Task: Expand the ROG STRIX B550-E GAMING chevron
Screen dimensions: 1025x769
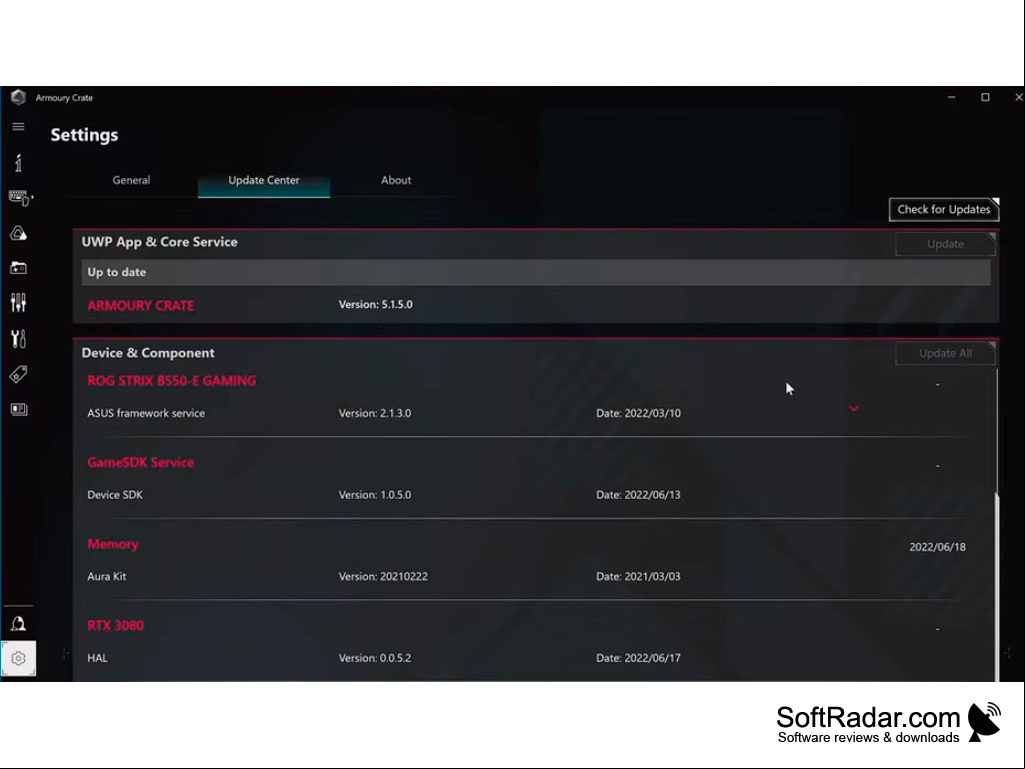Action: tap(854, 408)
